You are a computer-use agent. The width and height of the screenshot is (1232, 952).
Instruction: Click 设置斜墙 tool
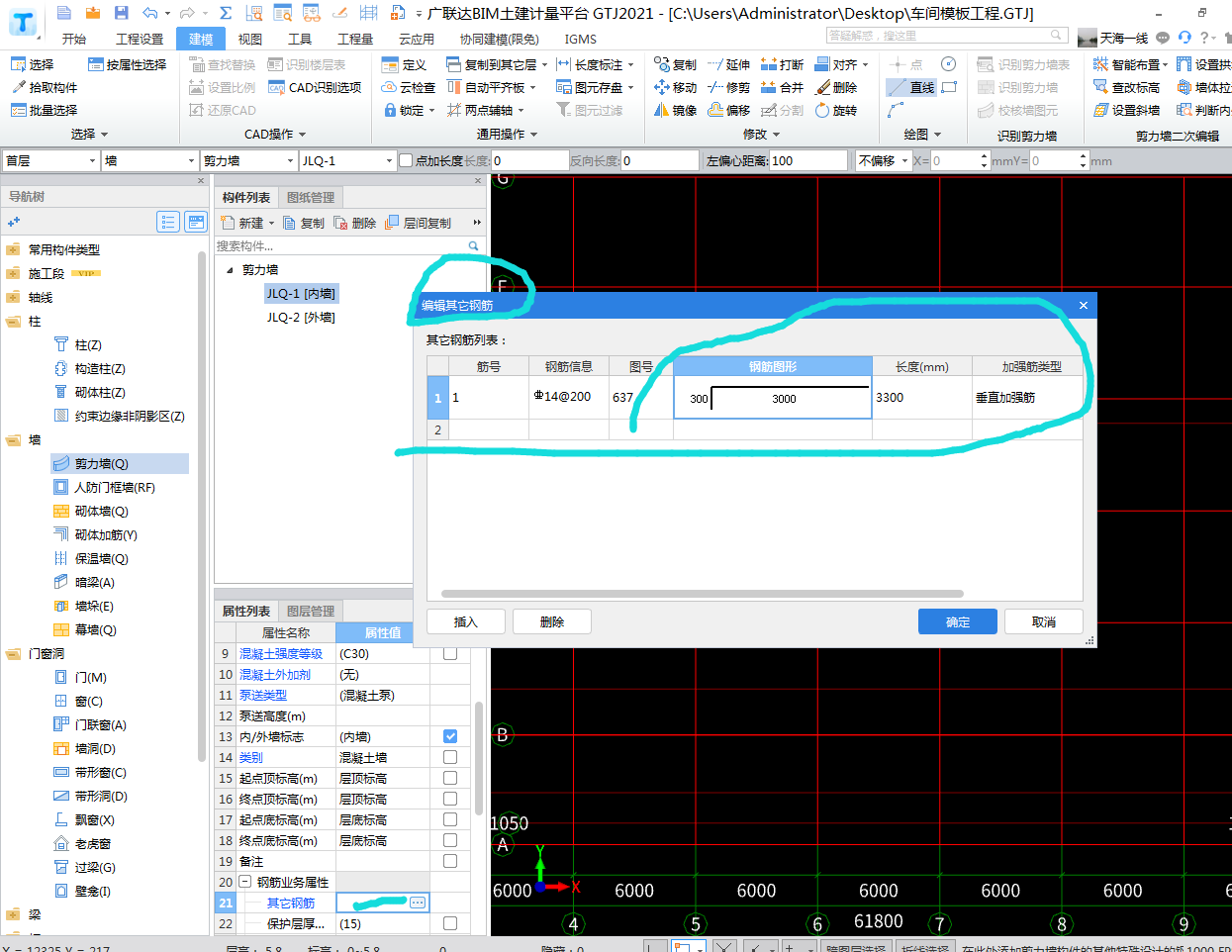[x=1126, y=110]
